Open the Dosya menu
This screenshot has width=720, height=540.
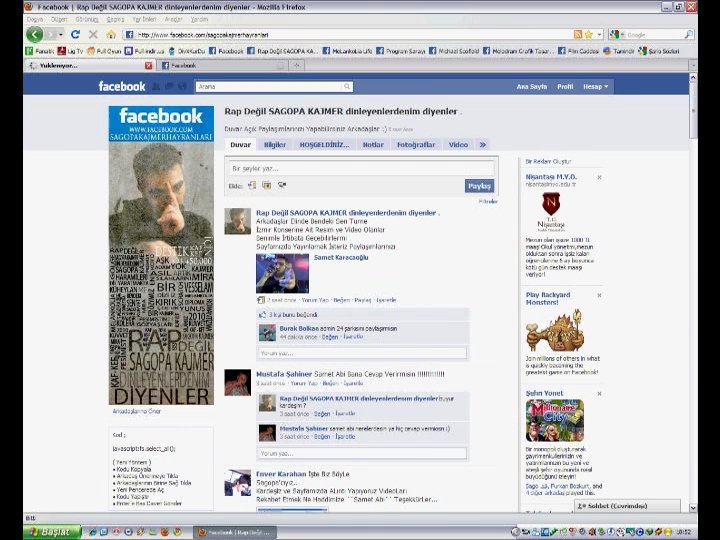(x=35, y=19)
